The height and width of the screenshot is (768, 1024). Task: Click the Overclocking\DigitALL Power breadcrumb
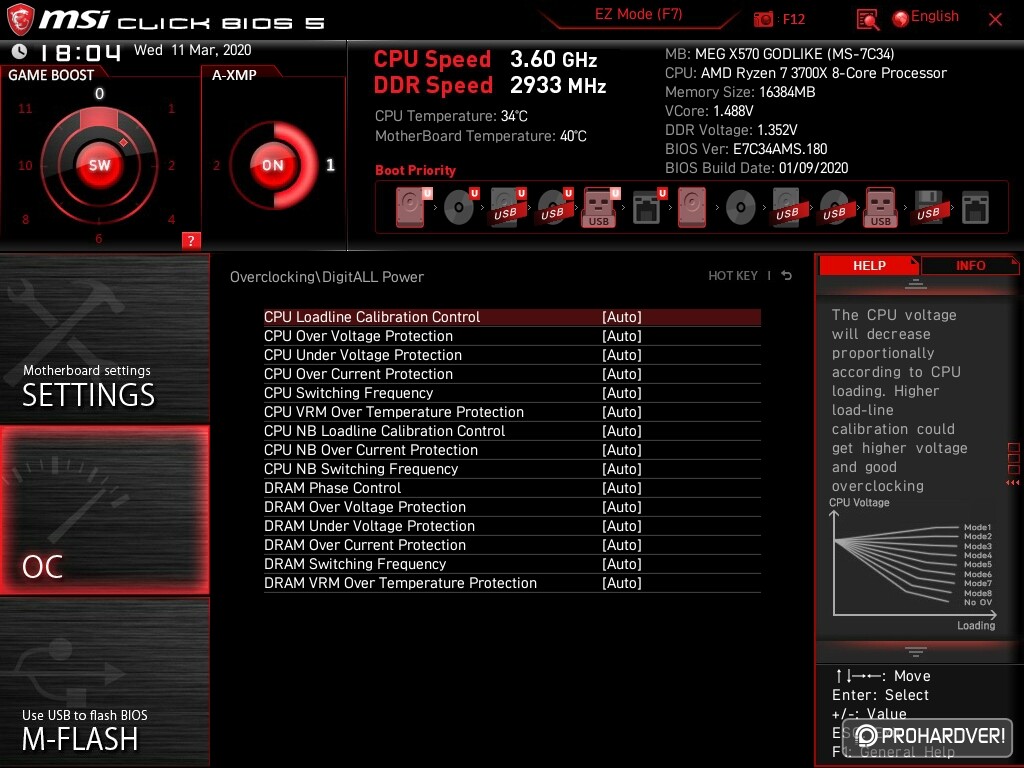[327, 277]
